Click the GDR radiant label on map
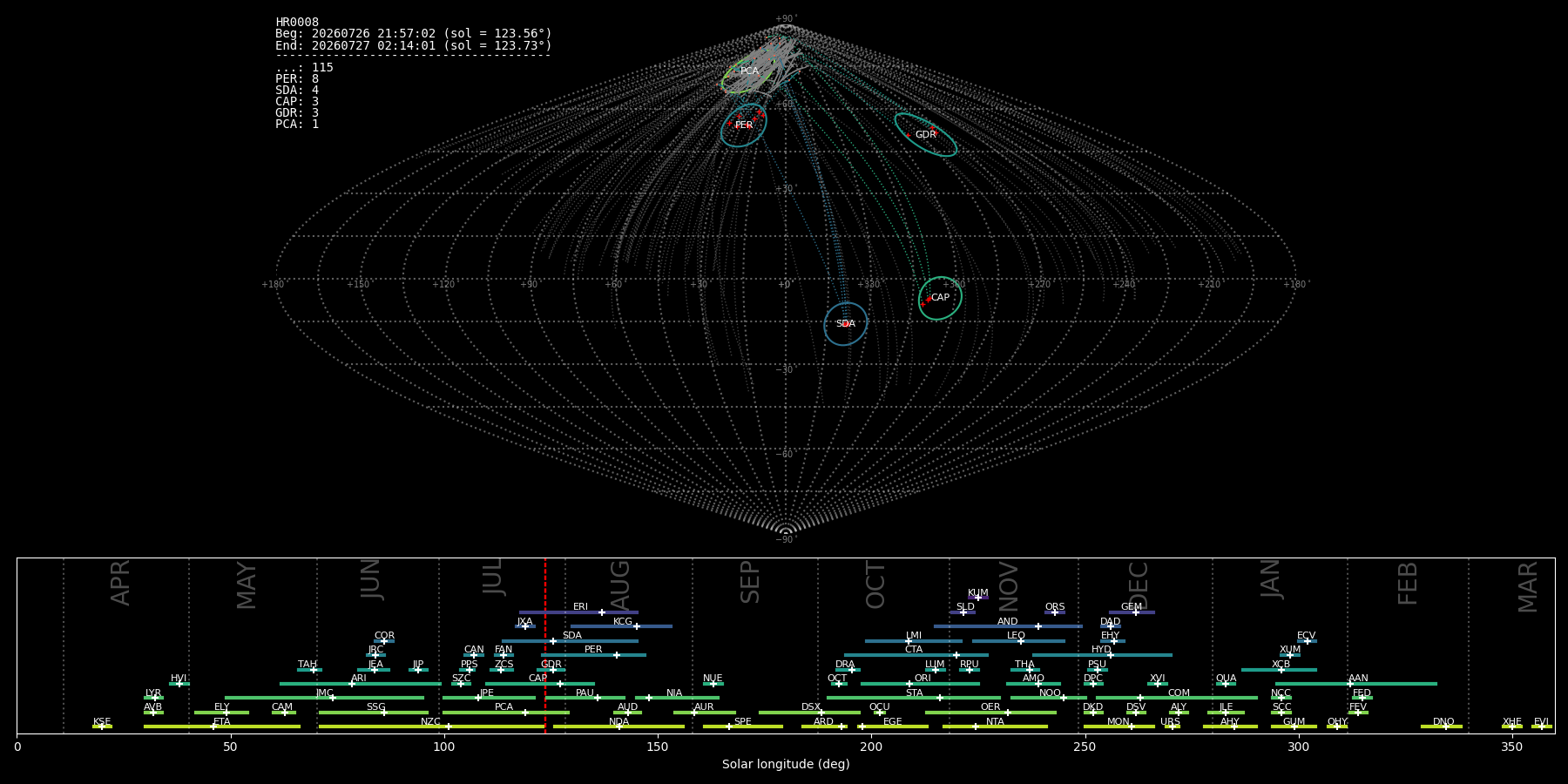This screenshot has height=784, width=1568. 925,135
